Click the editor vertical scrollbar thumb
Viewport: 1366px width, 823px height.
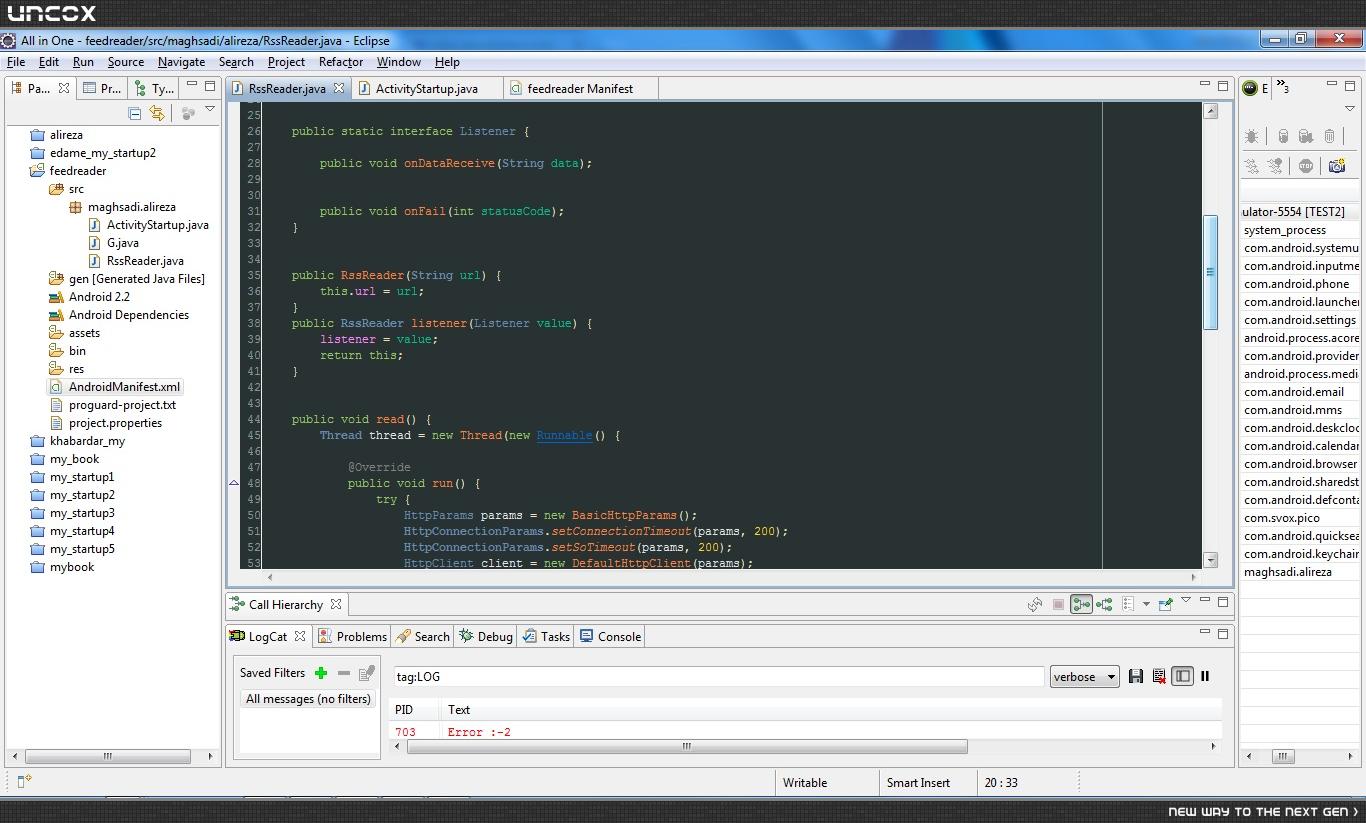pos(1210,271)
